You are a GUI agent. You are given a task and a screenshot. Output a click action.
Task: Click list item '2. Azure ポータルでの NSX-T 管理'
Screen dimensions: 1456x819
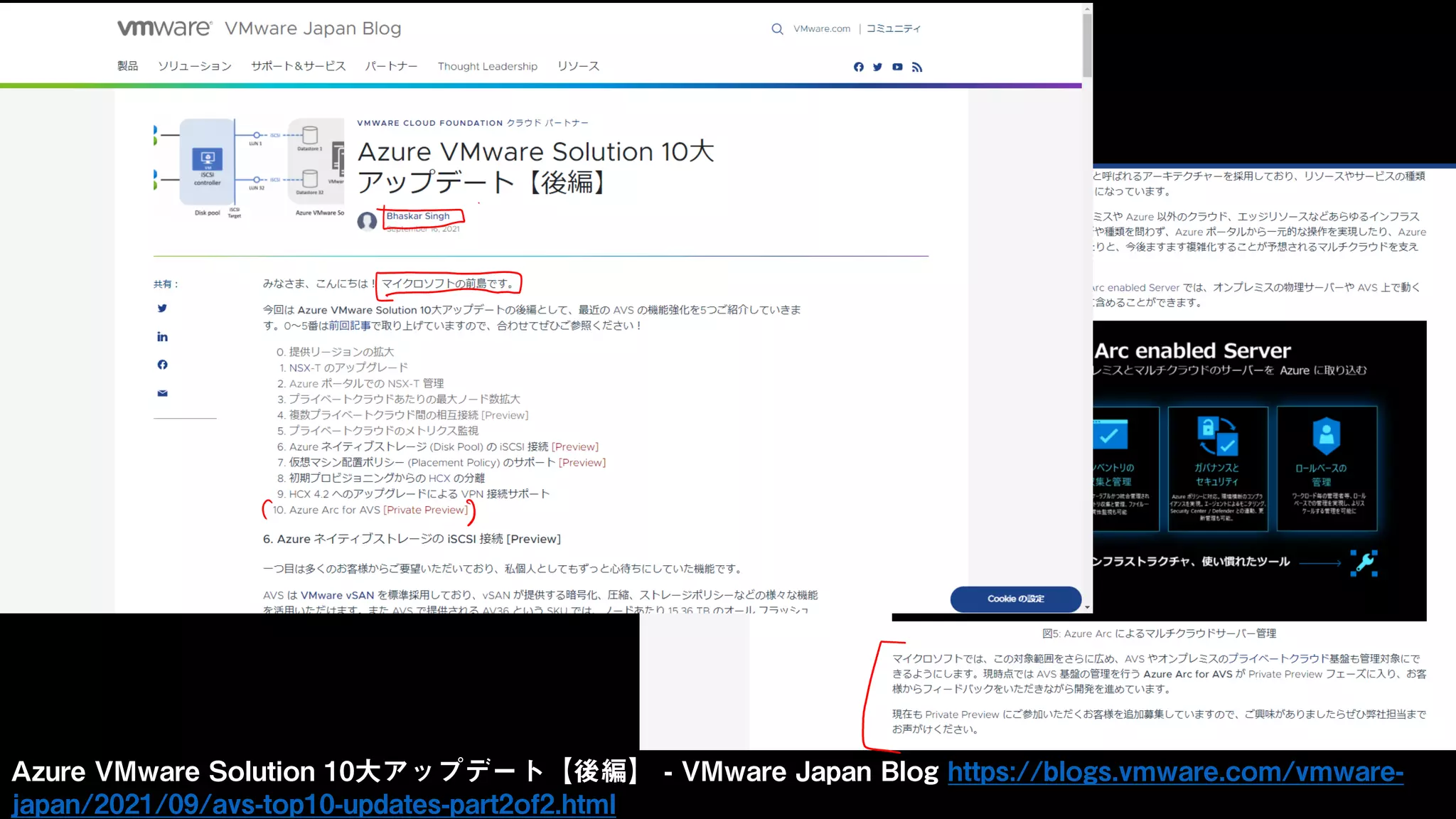point(360,383)
